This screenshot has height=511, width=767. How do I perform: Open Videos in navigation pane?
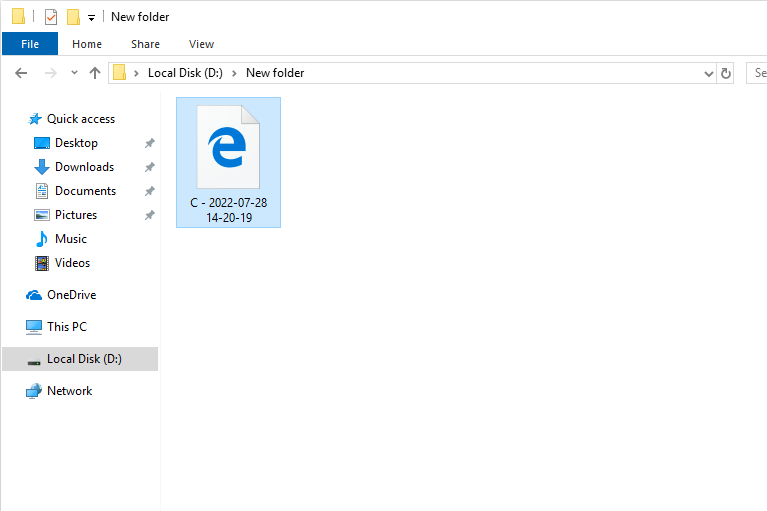(72, 263)
